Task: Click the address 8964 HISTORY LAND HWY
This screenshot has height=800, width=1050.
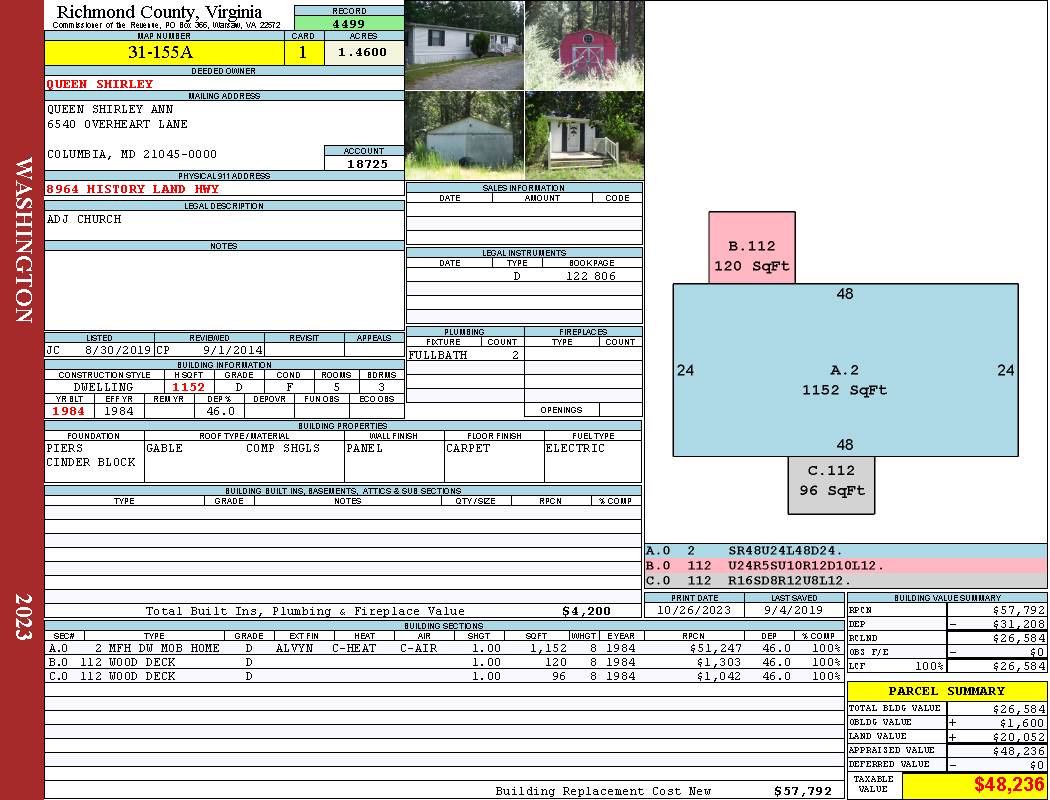Action: point(132,189)
